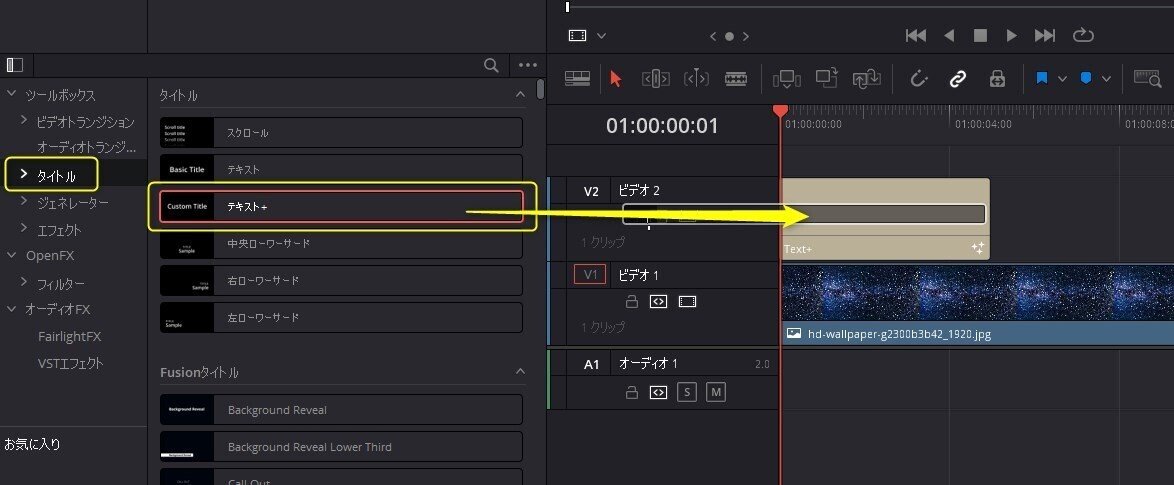Activate Dynamic Trim Mode tool
The height and width of the screenshot is (485, 1174).
point(696,79)
